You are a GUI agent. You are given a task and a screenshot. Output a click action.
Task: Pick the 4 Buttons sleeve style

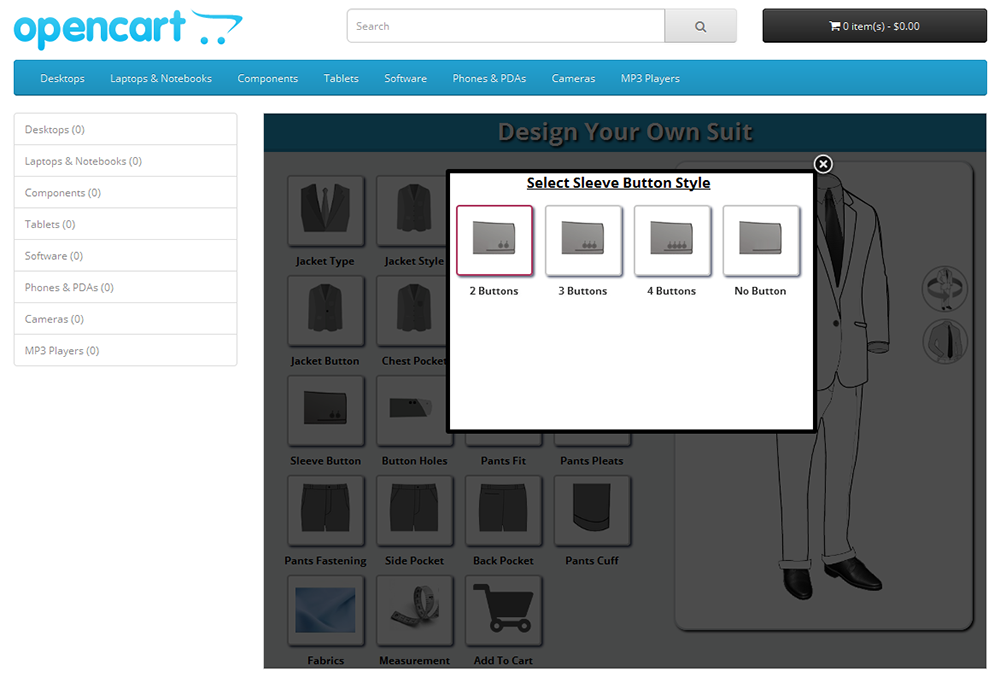click(x=672, y=240)
